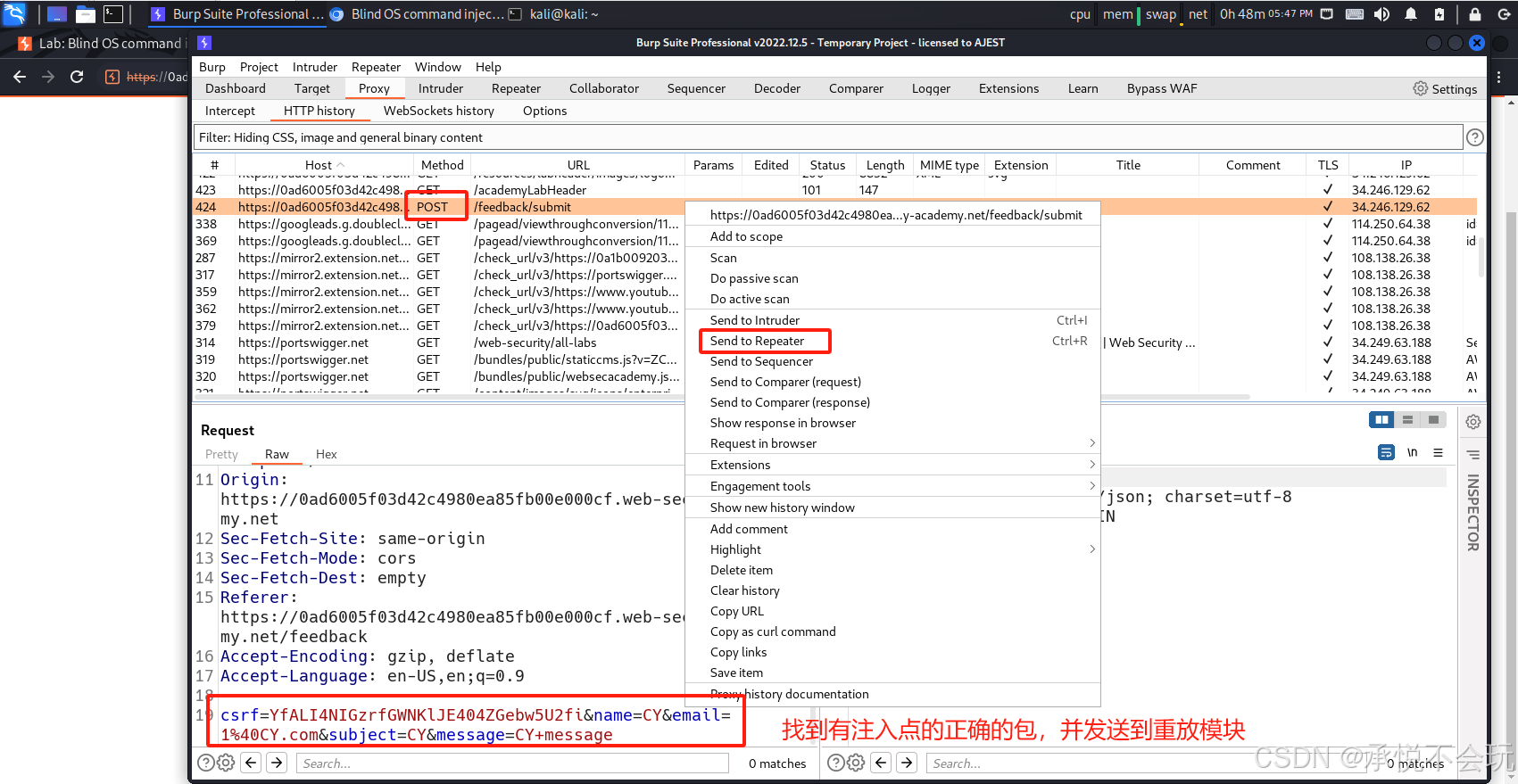Select the top/bottom split layout

tap(1407, 420)
